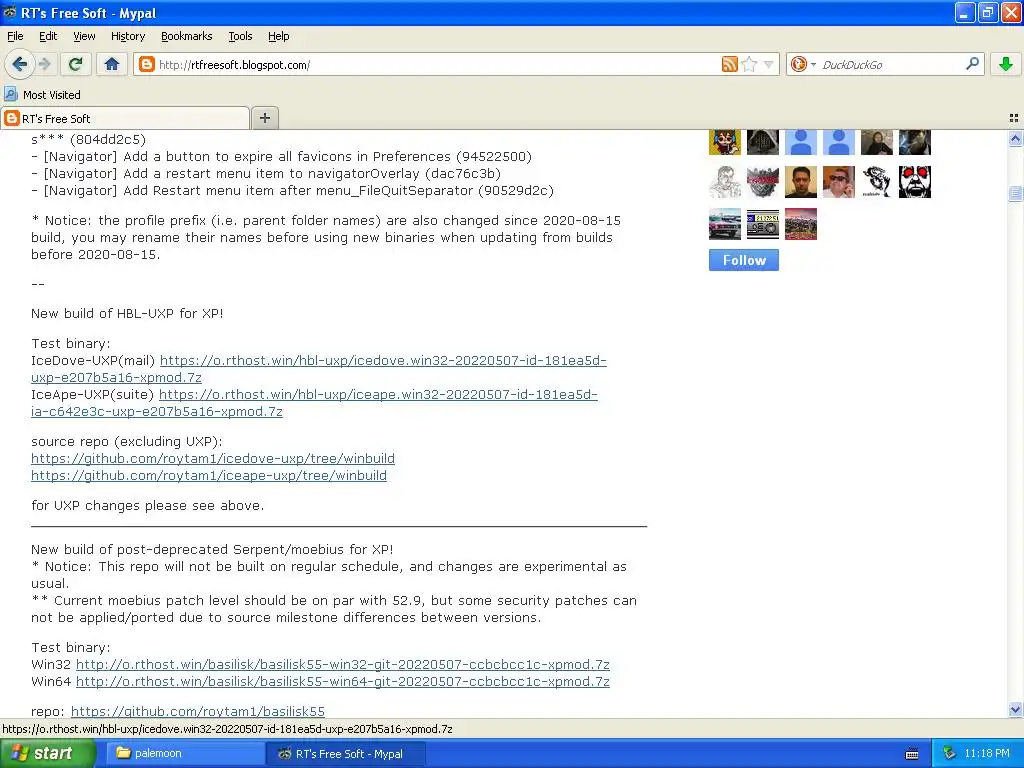Select the RT's Free Soft tab
The image size is (1024, 768).
coord(125,118)
